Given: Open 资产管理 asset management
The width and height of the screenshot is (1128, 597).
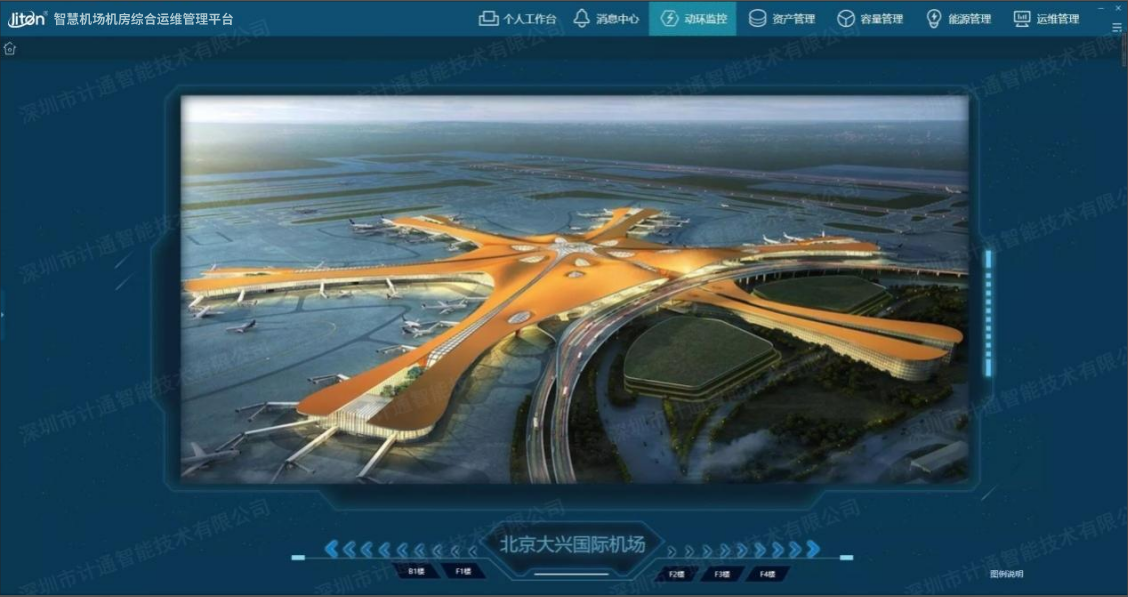Looking at the screenshot, I should (782, 19).
